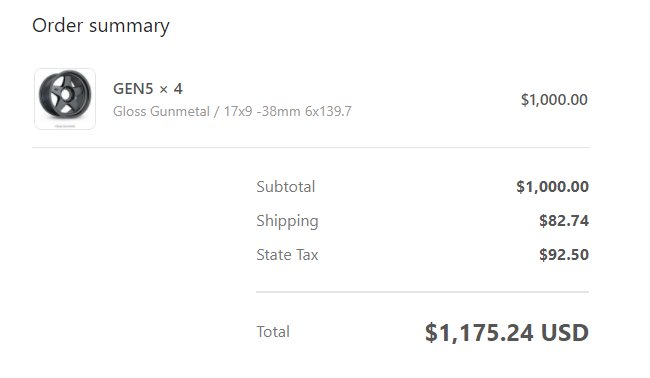The height and width of the screenshot is (378, 650).
Task: Click the divider line below the product row
Action: [x=311, y=147]
